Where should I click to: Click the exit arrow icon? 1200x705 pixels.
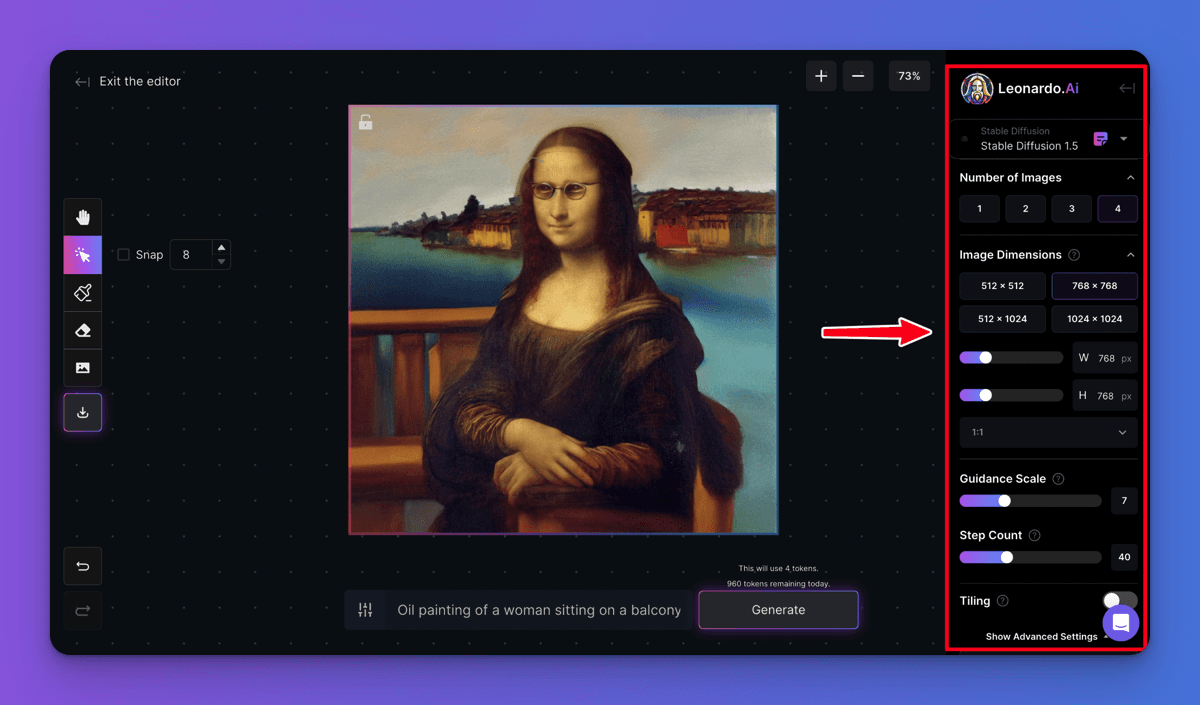(x=82, y=82)
